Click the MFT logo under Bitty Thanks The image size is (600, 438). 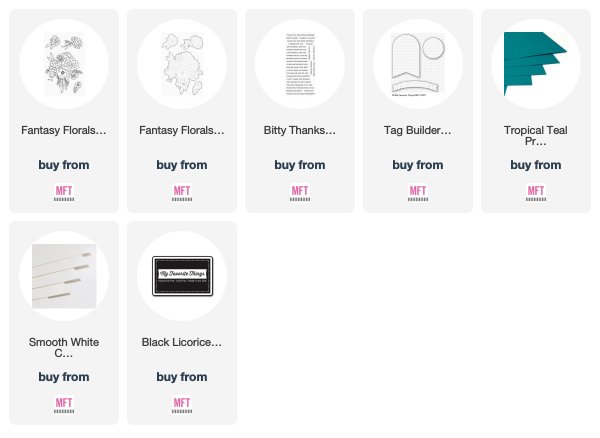[x=300, y=193]
